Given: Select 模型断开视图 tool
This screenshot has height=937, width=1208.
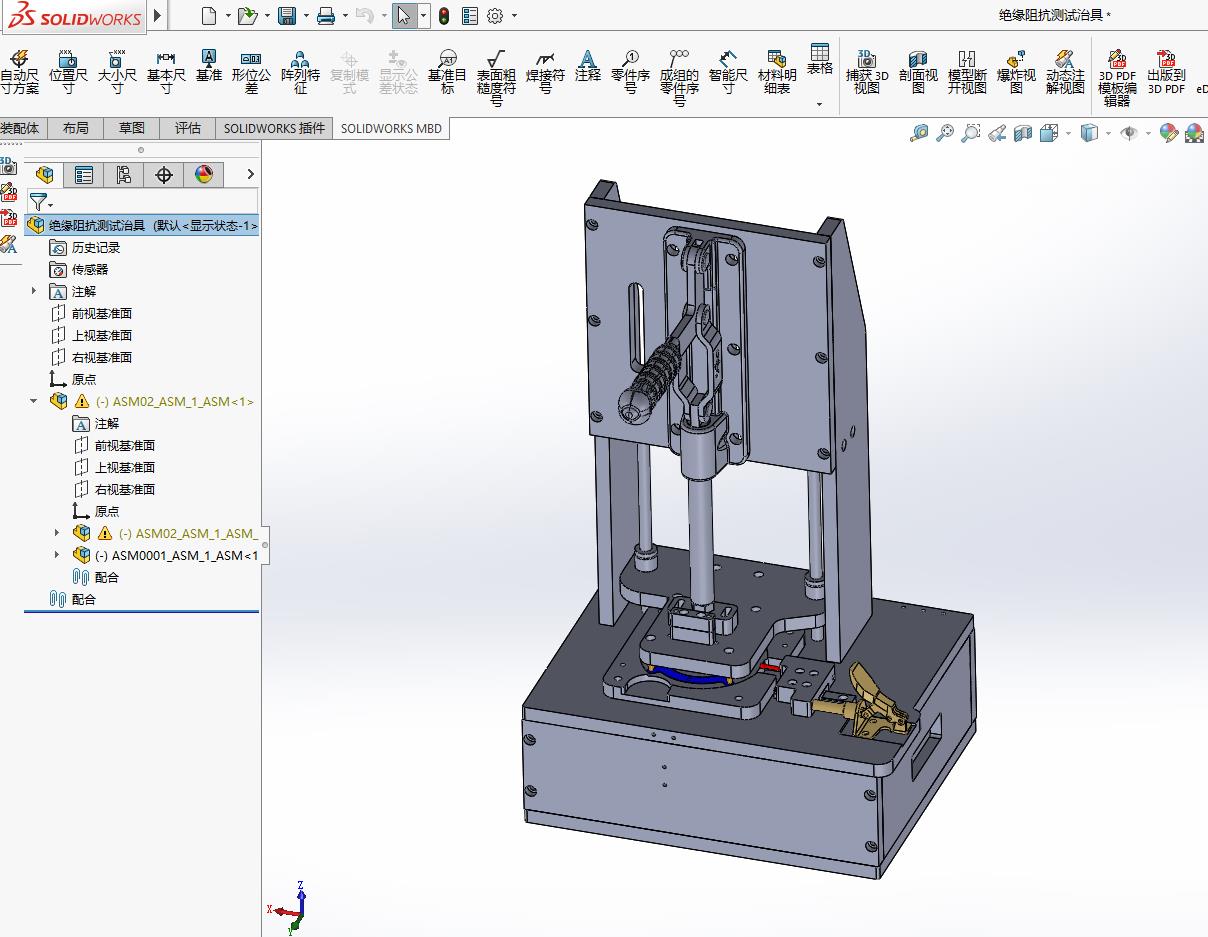Looking at the screenshot, I should [x=967, y=72].
